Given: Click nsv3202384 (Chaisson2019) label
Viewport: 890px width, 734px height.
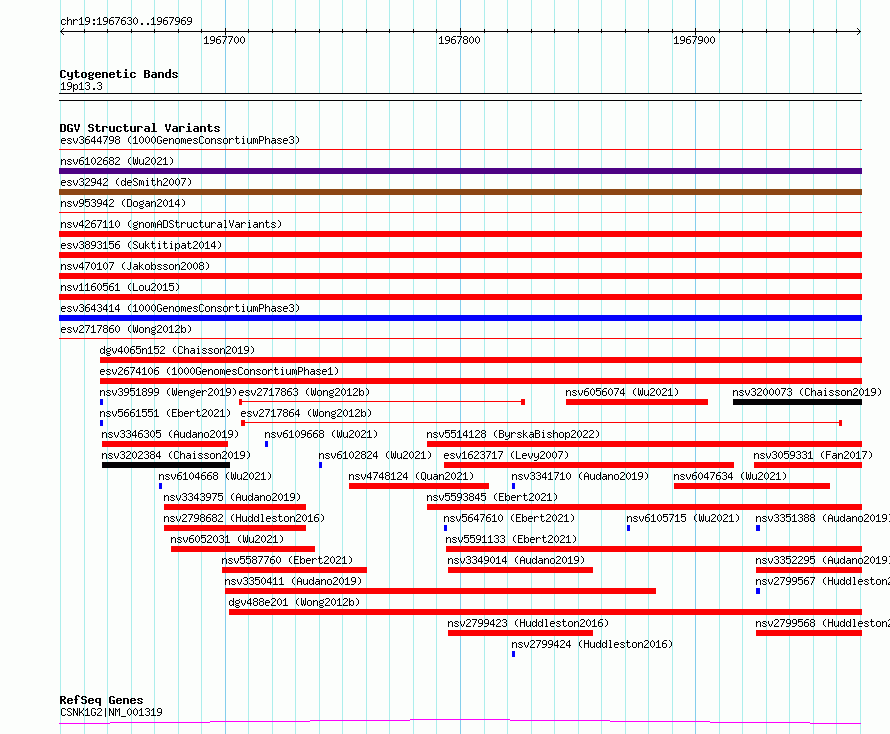Looking at the screenshot, I should pos(176,455).
